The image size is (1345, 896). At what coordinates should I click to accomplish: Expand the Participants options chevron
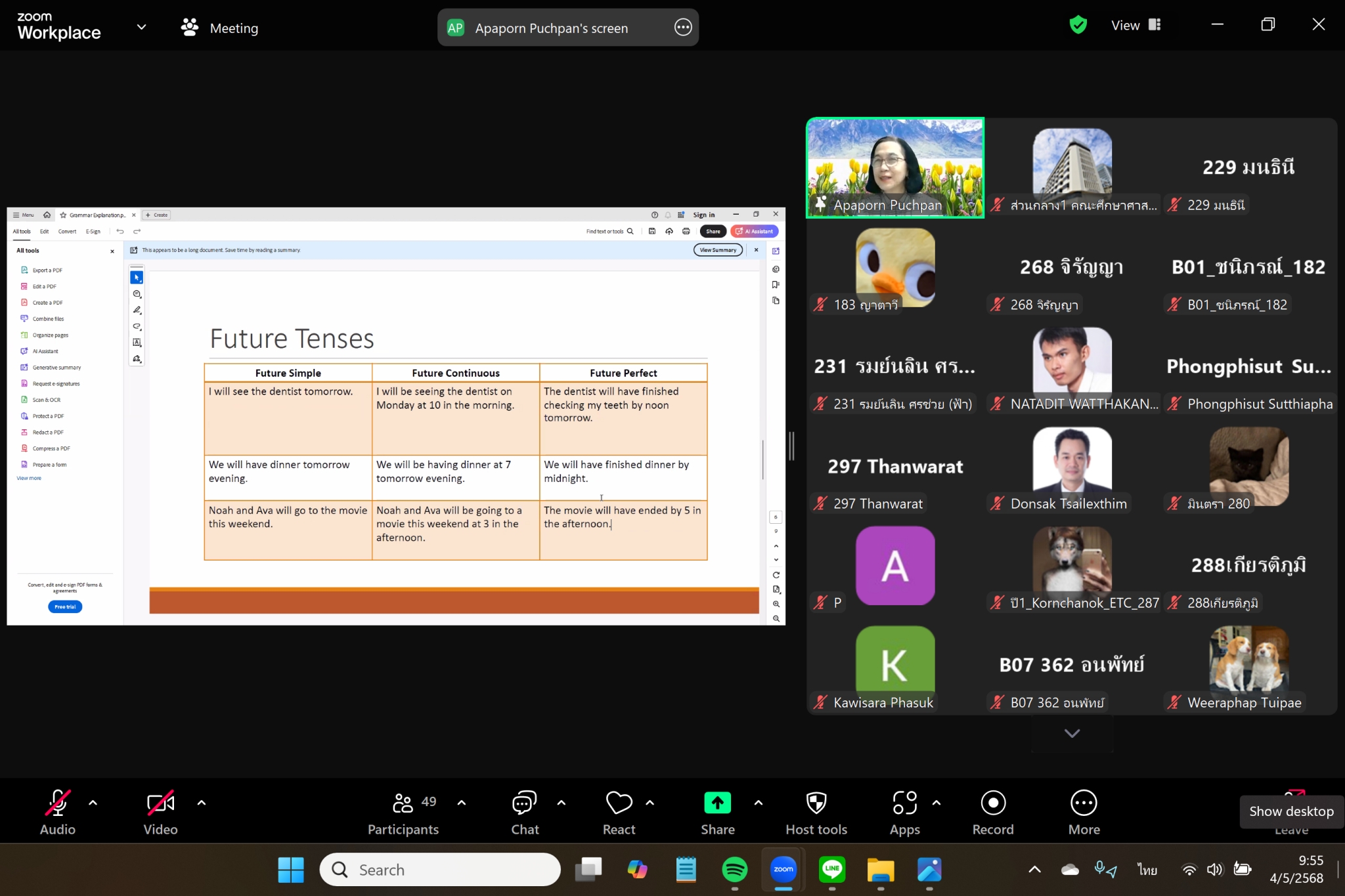point(462,802)
